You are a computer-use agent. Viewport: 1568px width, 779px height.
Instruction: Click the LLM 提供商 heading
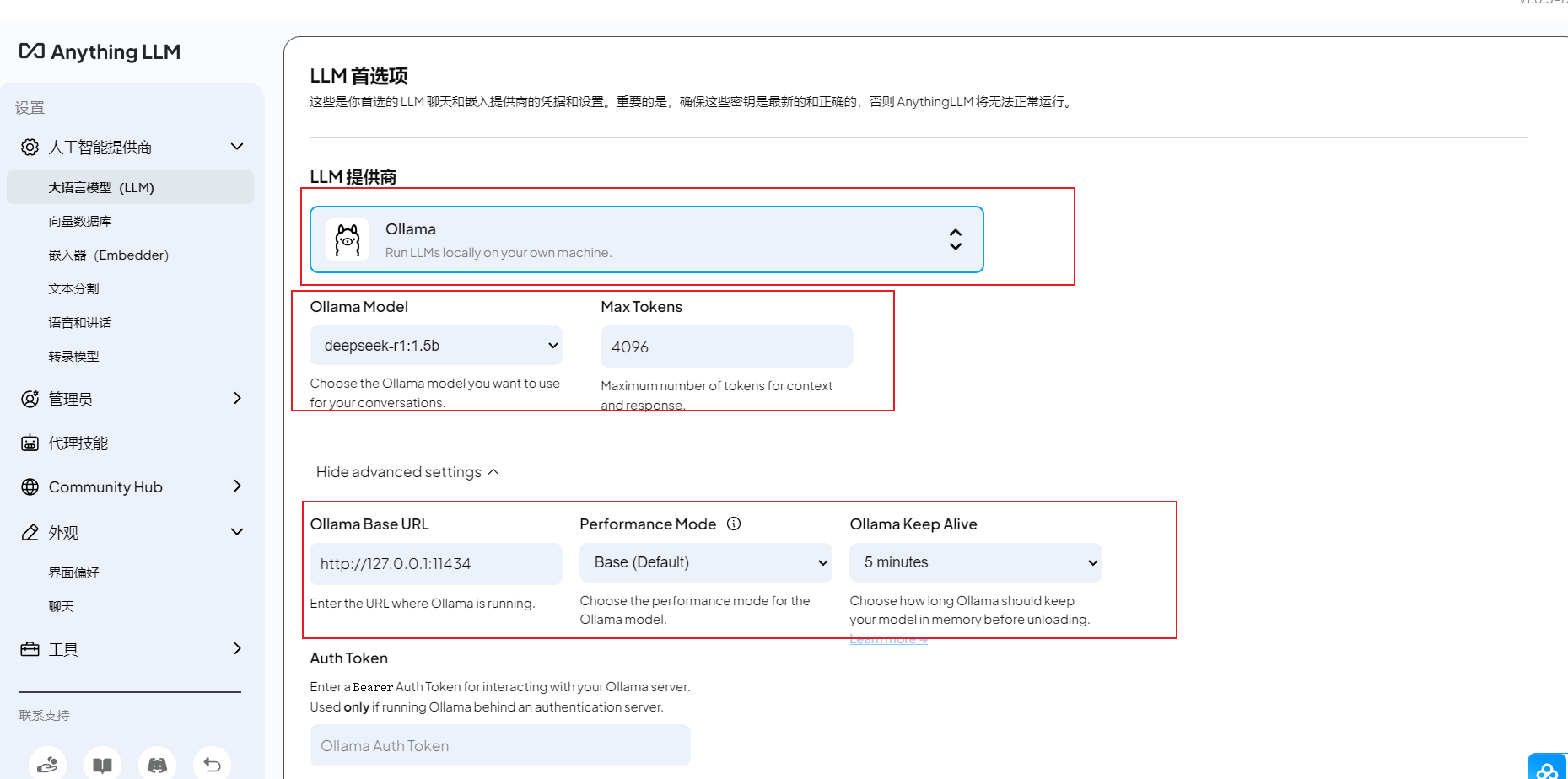pyautogui.click(x=353, y=177)
